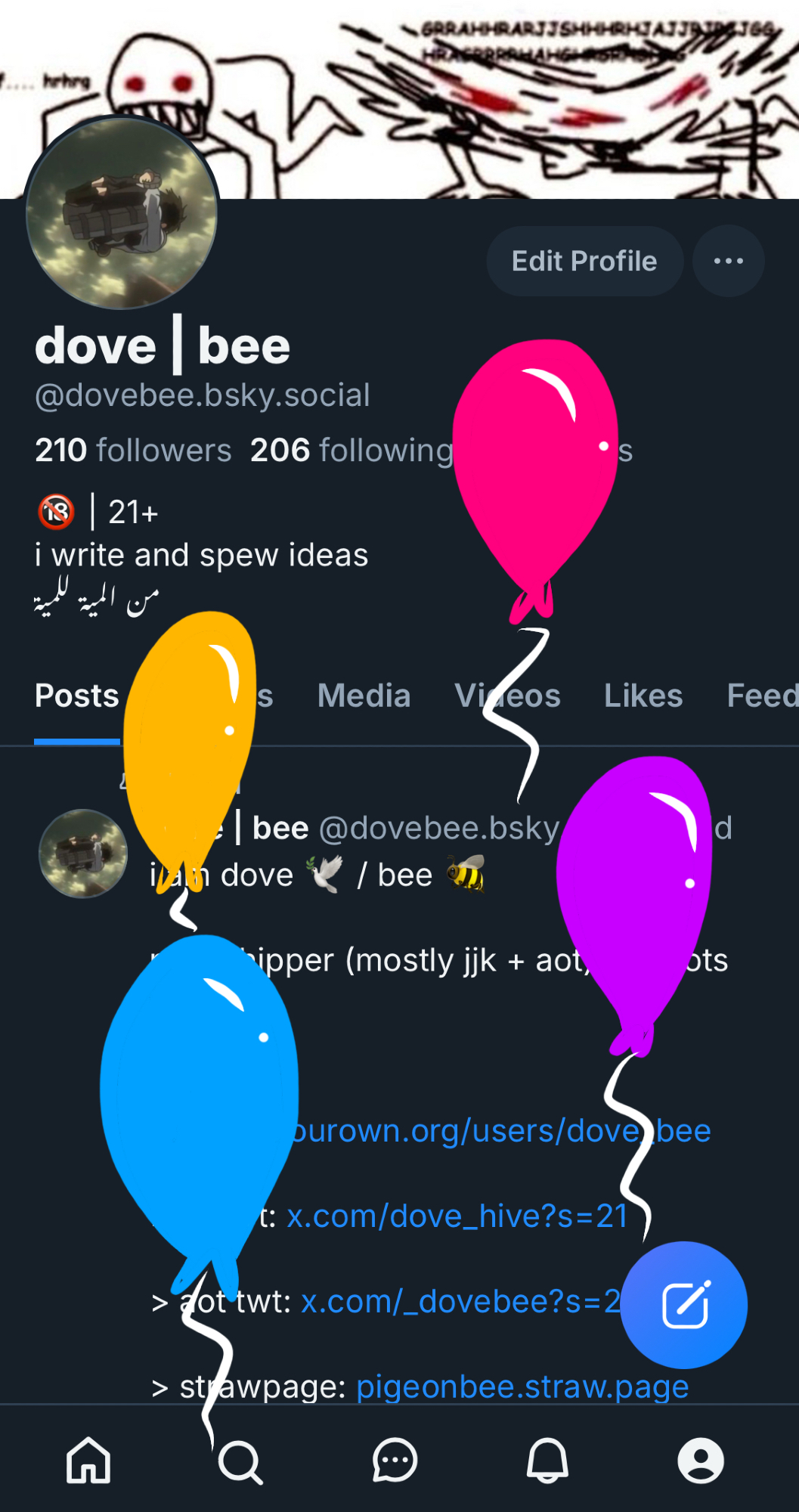Viewport: 799px width, 1512px height.
Task: Open the x.com/dove_hive link
Action: [x=457, y=1216]
